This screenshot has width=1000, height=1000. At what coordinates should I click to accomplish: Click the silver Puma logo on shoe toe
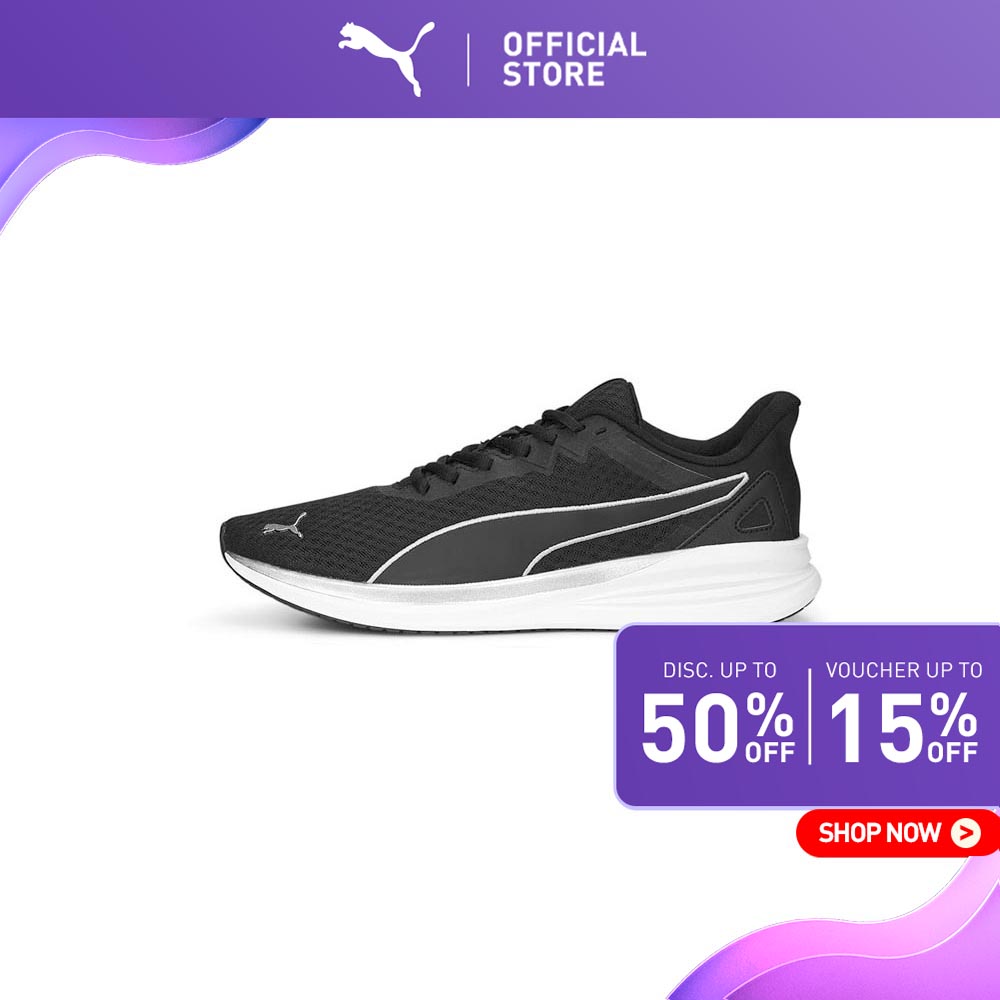[284, 525]
